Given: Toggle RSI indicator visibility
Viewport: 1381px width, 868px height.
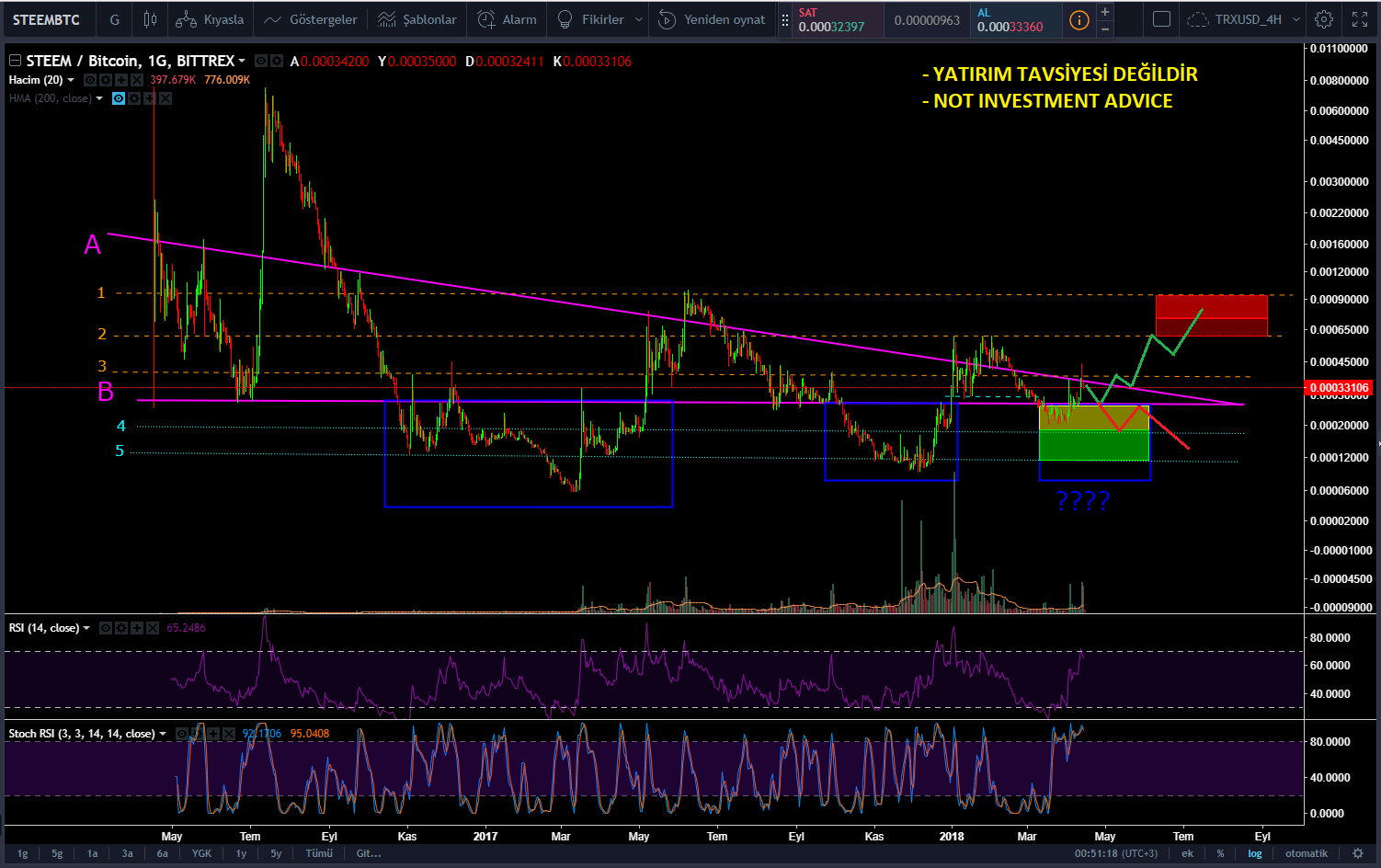Looking at the screenshot, I should [x=106, y=628].
